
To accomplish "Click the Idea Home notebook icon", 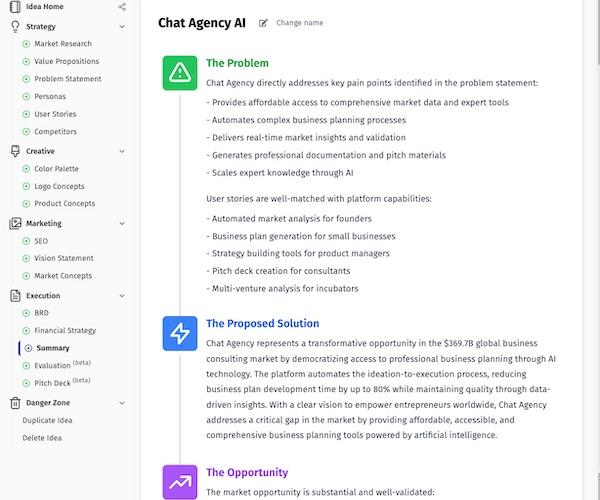I will pos(15,7).
